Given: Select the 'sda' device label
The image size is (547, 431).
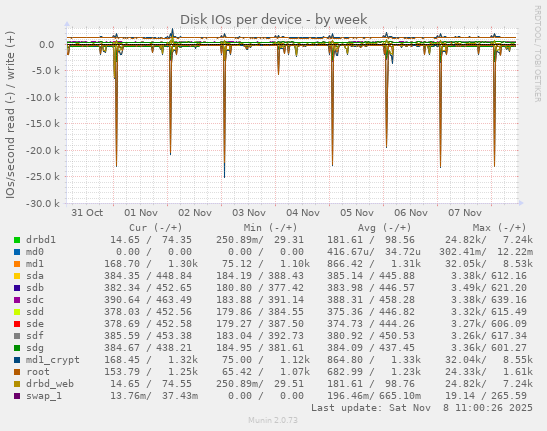Looking at the screenshot, I should coord(35,276).
